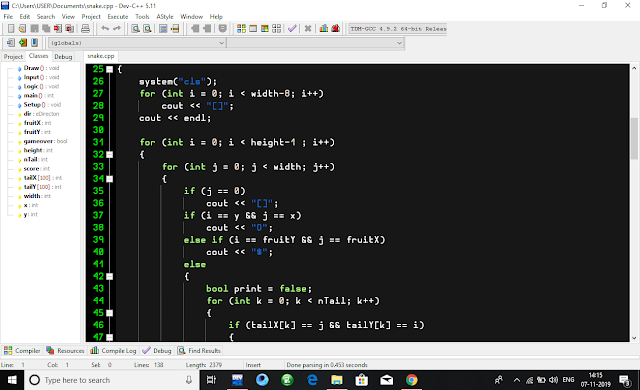Click the editor vertical scrollbar thumb
Image resolution: width=640 pixels, height=390 pixels.
click(634, 139)
